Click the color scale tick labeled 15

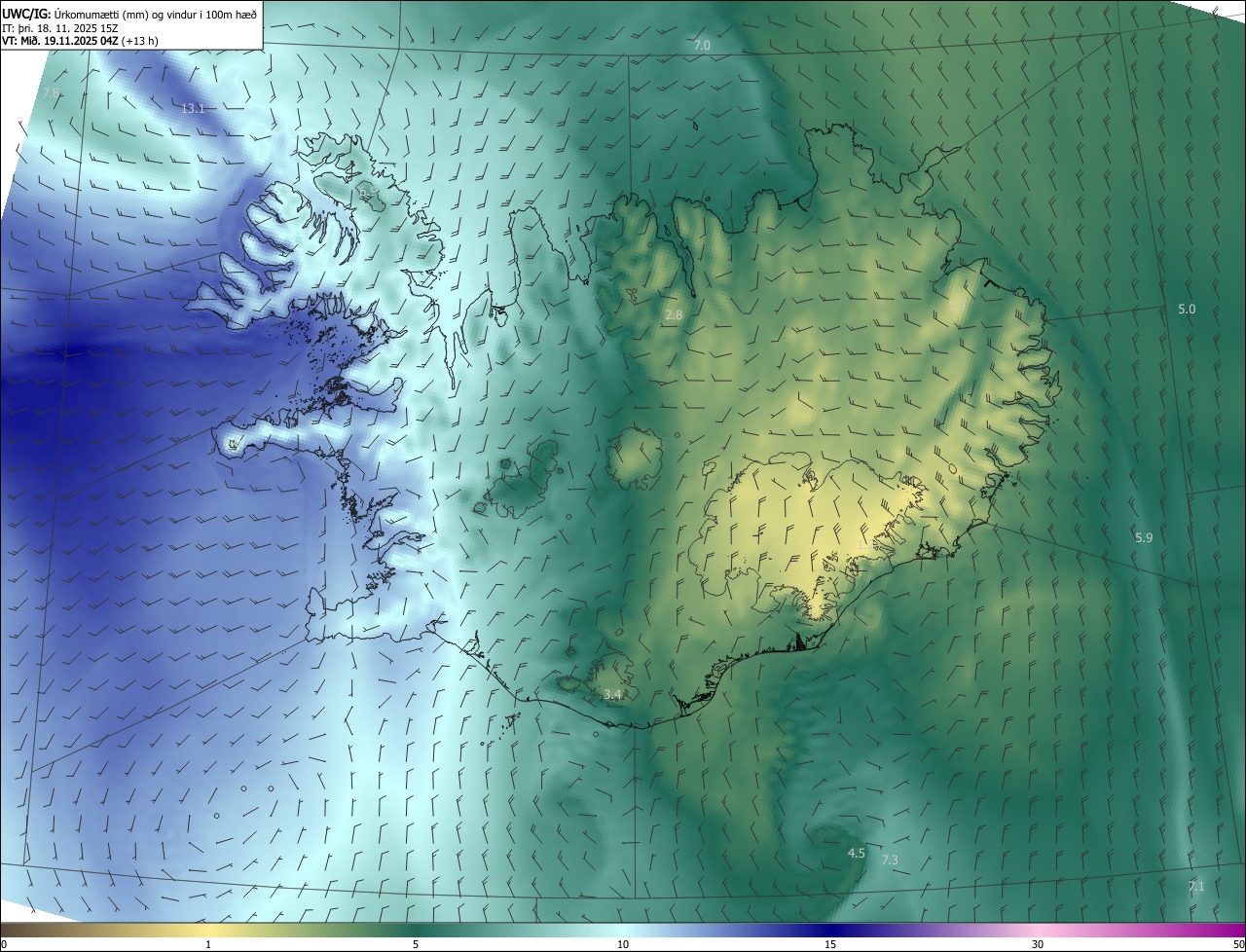click(830, 944)
